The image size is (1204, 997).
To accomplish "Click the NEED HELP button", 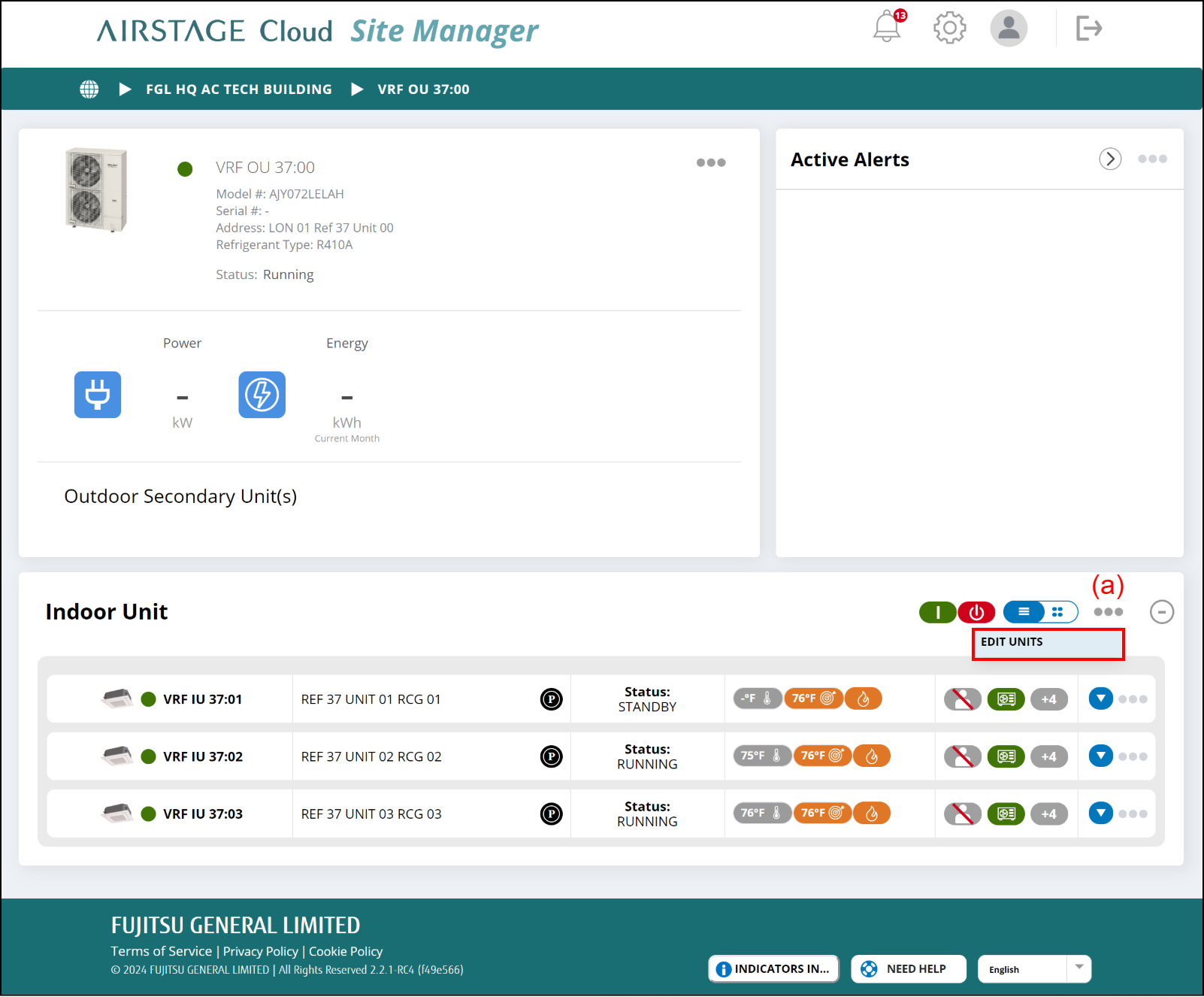I will click(908, 969).
